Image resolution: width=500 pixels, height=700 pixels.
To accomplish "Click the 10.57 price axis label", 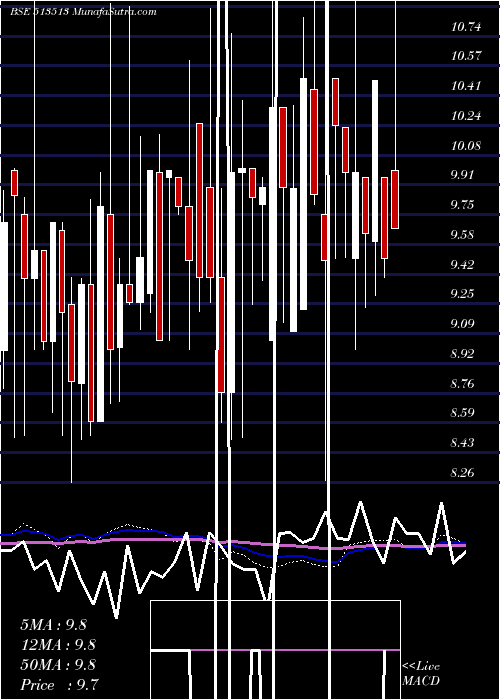I will click(x=466, y=56).
